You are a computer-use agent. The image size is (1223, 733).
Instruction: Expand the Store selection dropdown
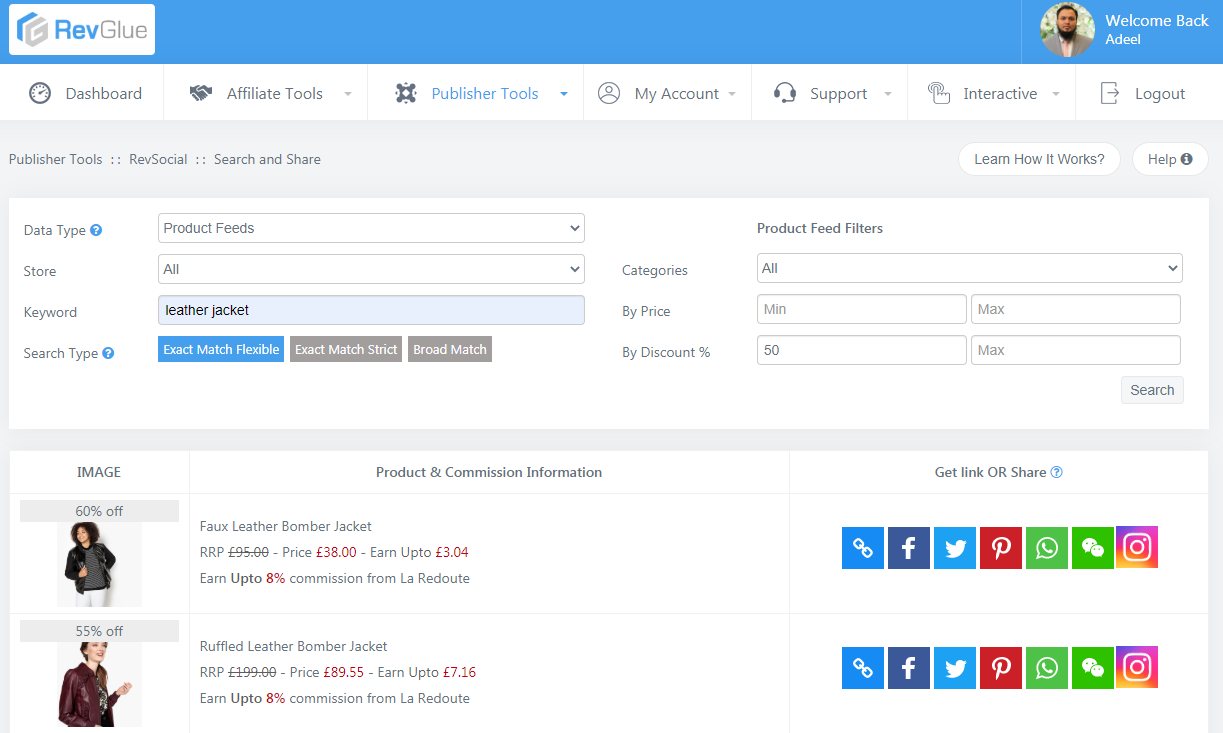pyautogui.click(x=370, y=269)
